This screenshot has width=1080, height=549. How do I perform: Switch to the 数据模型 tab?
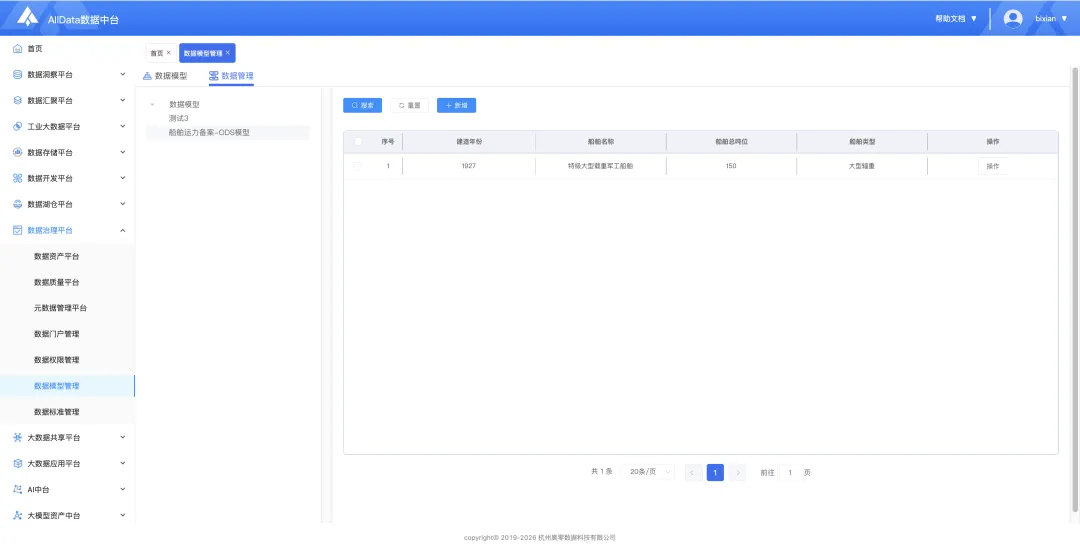[x=165, y=76]
